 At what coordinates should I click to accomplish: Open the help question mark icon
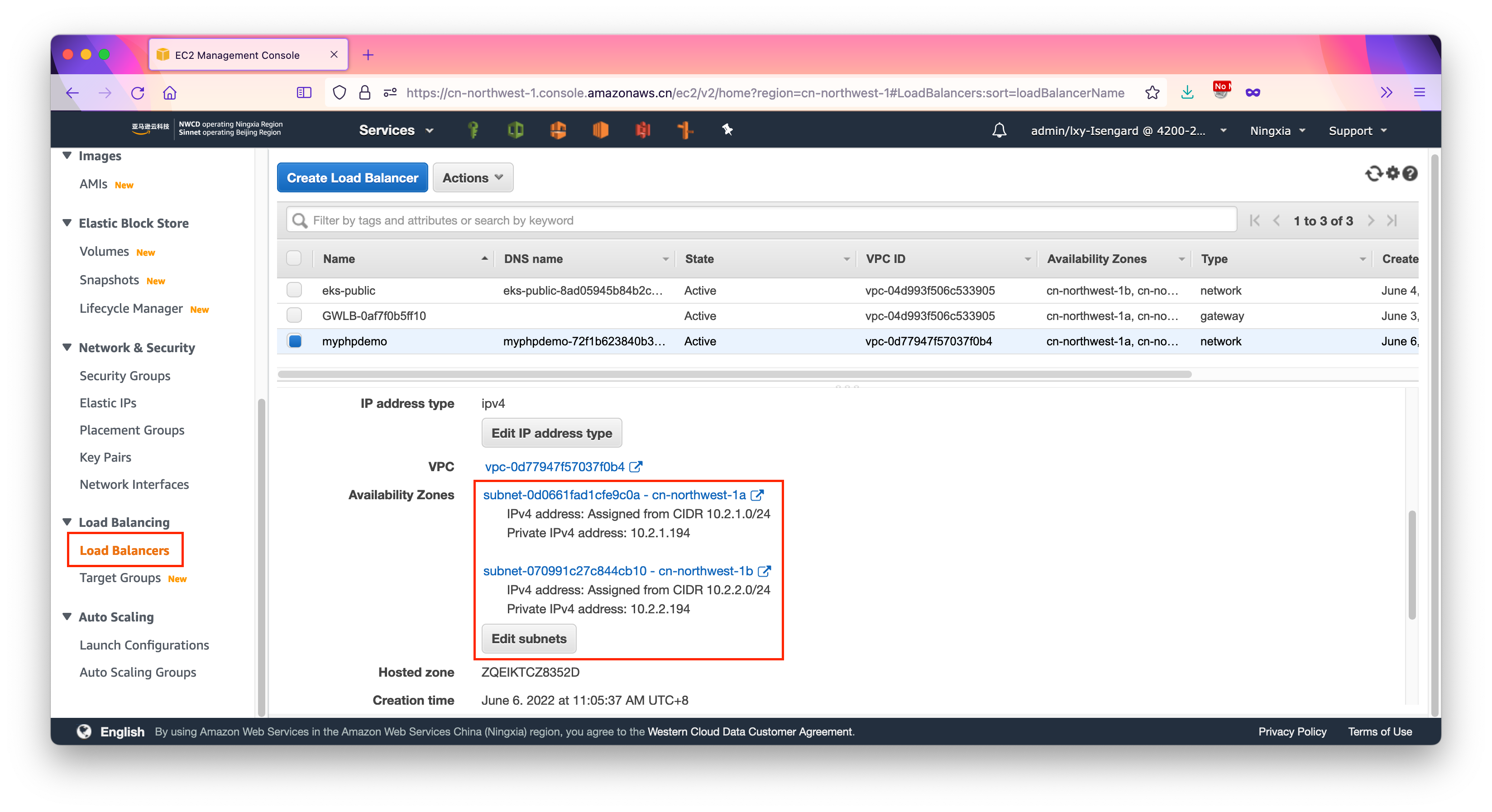1411,173
